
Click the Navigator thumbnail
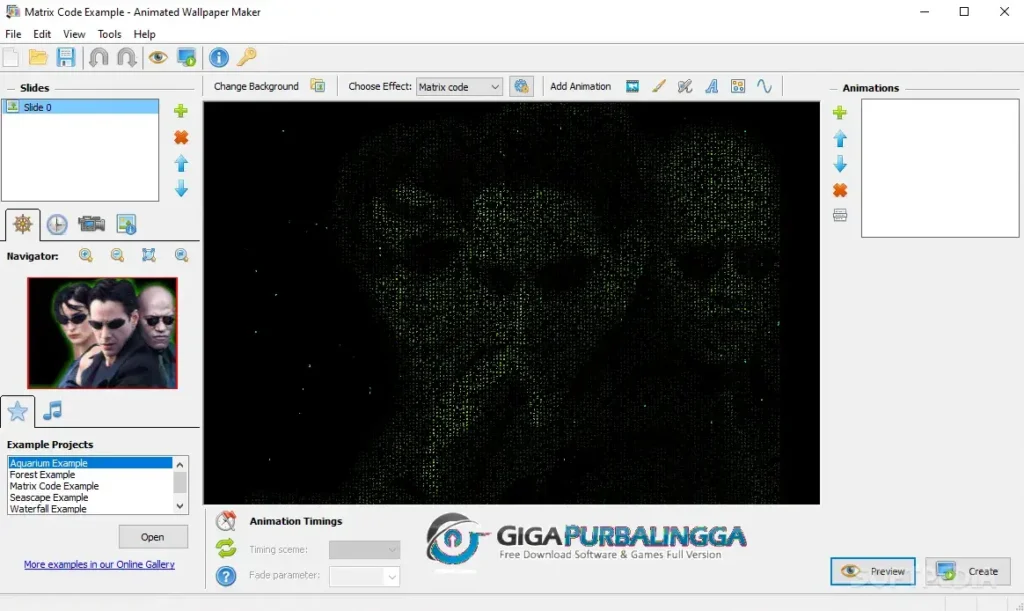(x=103, y=333)
